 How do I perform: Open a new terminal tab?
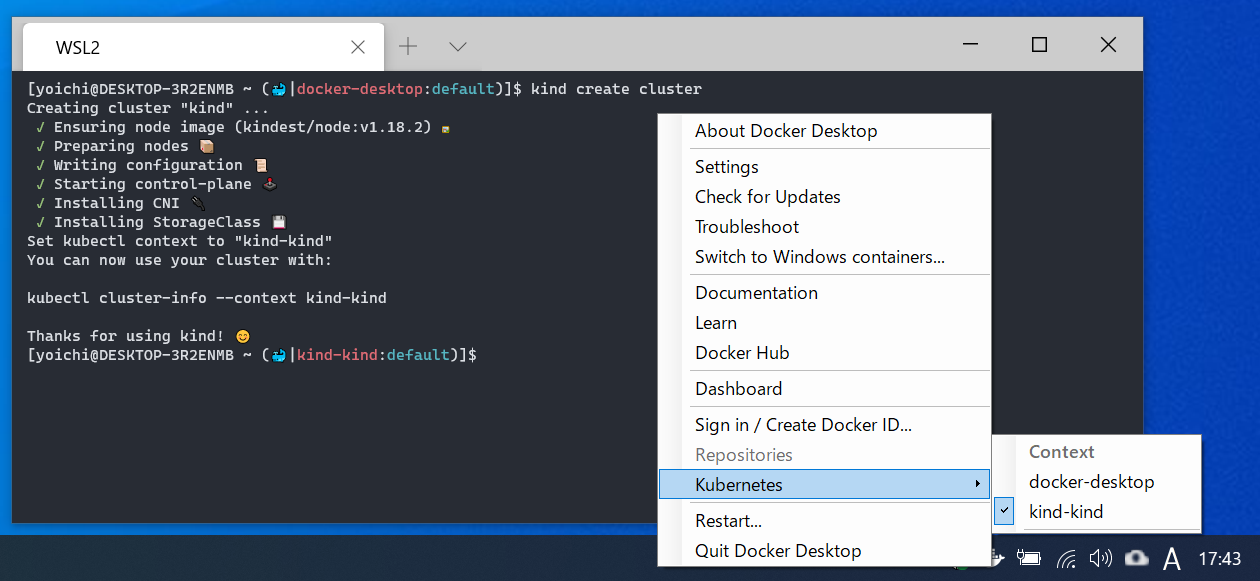[x=408, y=46]
